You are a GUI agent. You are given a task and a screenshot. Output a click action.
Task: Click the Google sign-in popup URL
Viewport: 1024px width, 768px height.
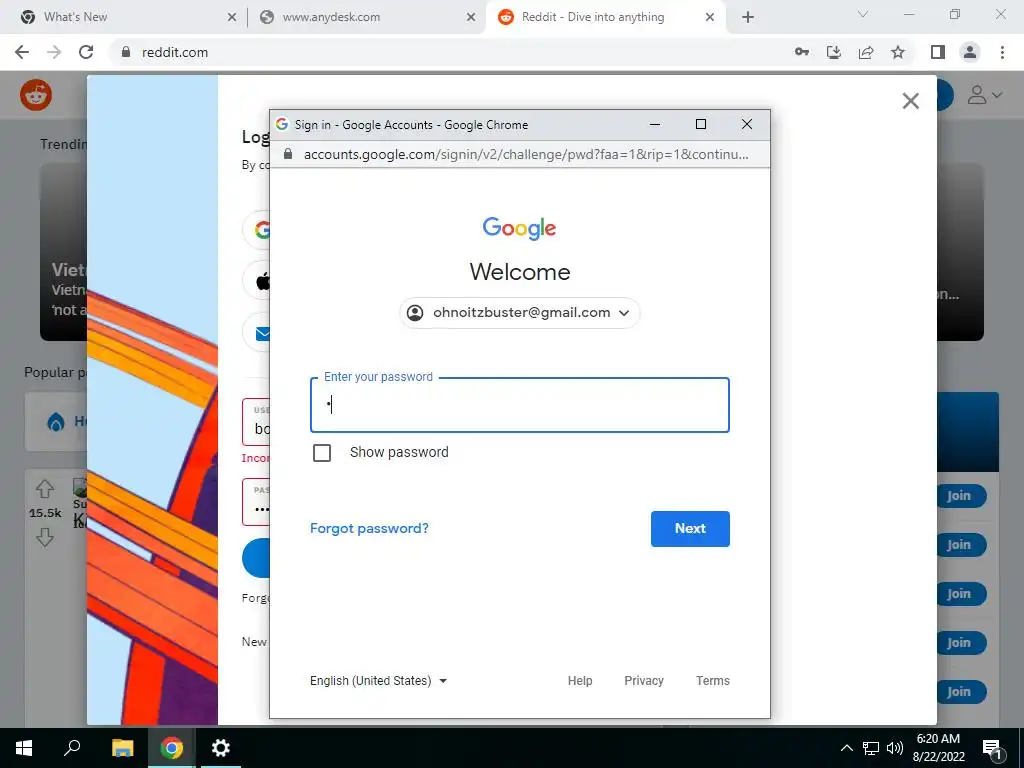click(x=526, y=154)
